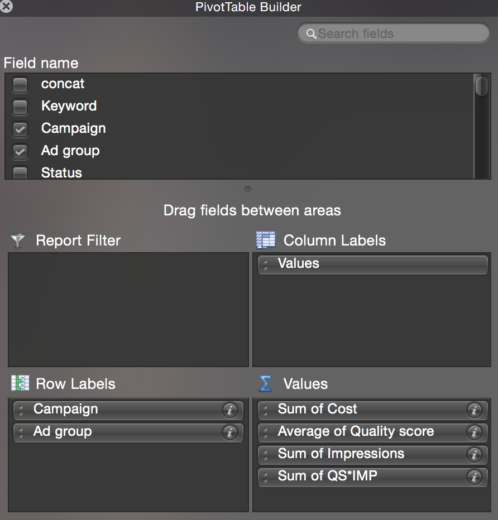The height and width of the screenshot is (520, 498).
Task: Uncheck the Ad group field checkbox
Action: (20, 151)
